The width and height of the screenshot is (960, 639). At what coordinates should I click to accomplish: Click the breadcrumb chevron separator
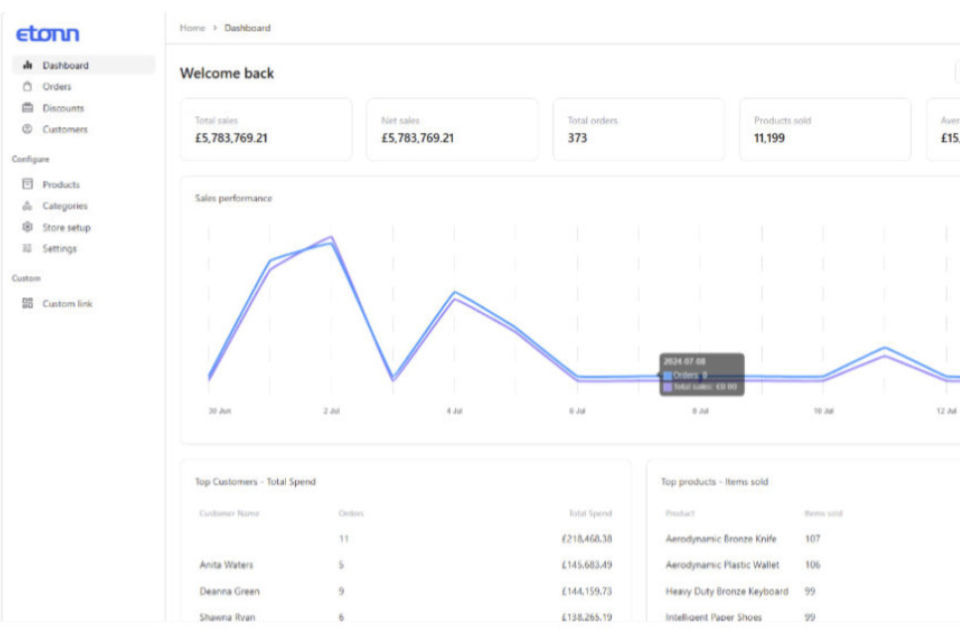click(x=215, y=28)
